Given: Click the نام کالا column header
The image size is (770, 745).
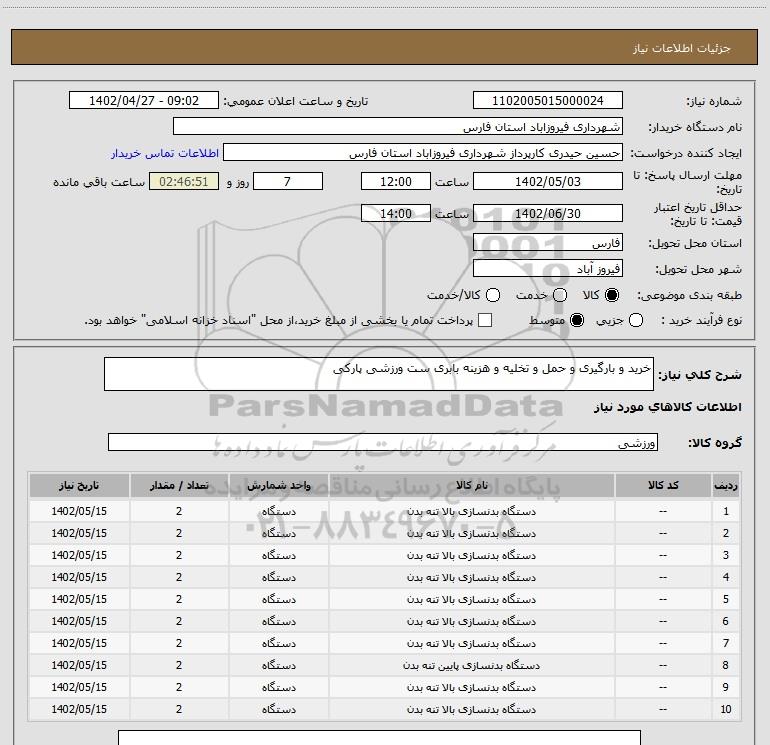Looking at the screenshot, I should click(x=471, y=485).
